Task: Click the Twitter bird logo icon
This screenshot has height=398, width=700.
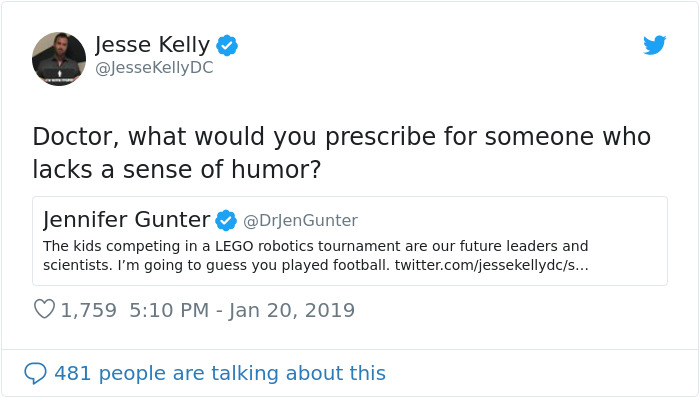Action: click(654, 45)
